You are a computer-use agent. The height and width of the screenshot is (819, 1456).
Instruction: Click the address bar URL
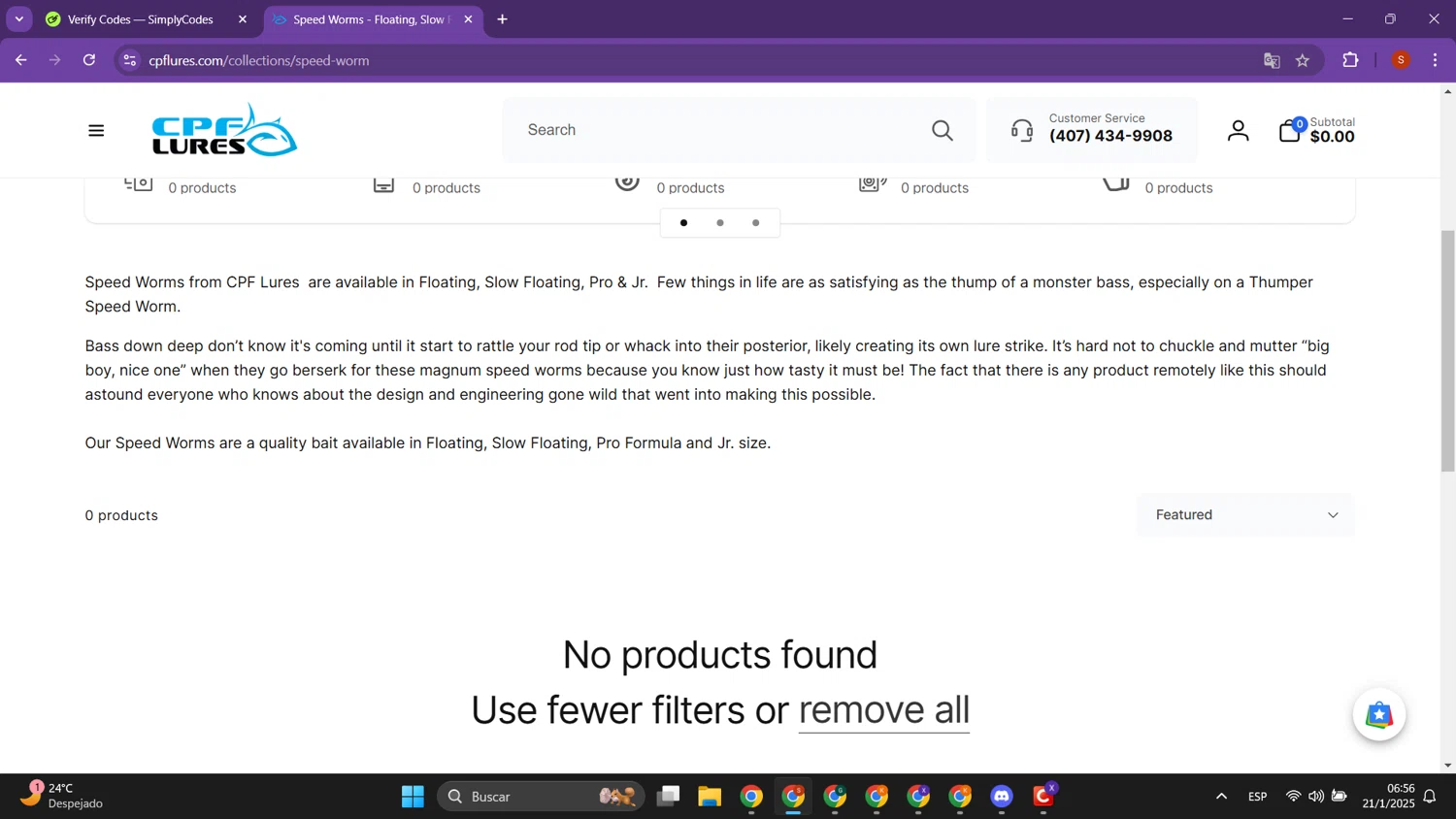click(x=259, y=60)
